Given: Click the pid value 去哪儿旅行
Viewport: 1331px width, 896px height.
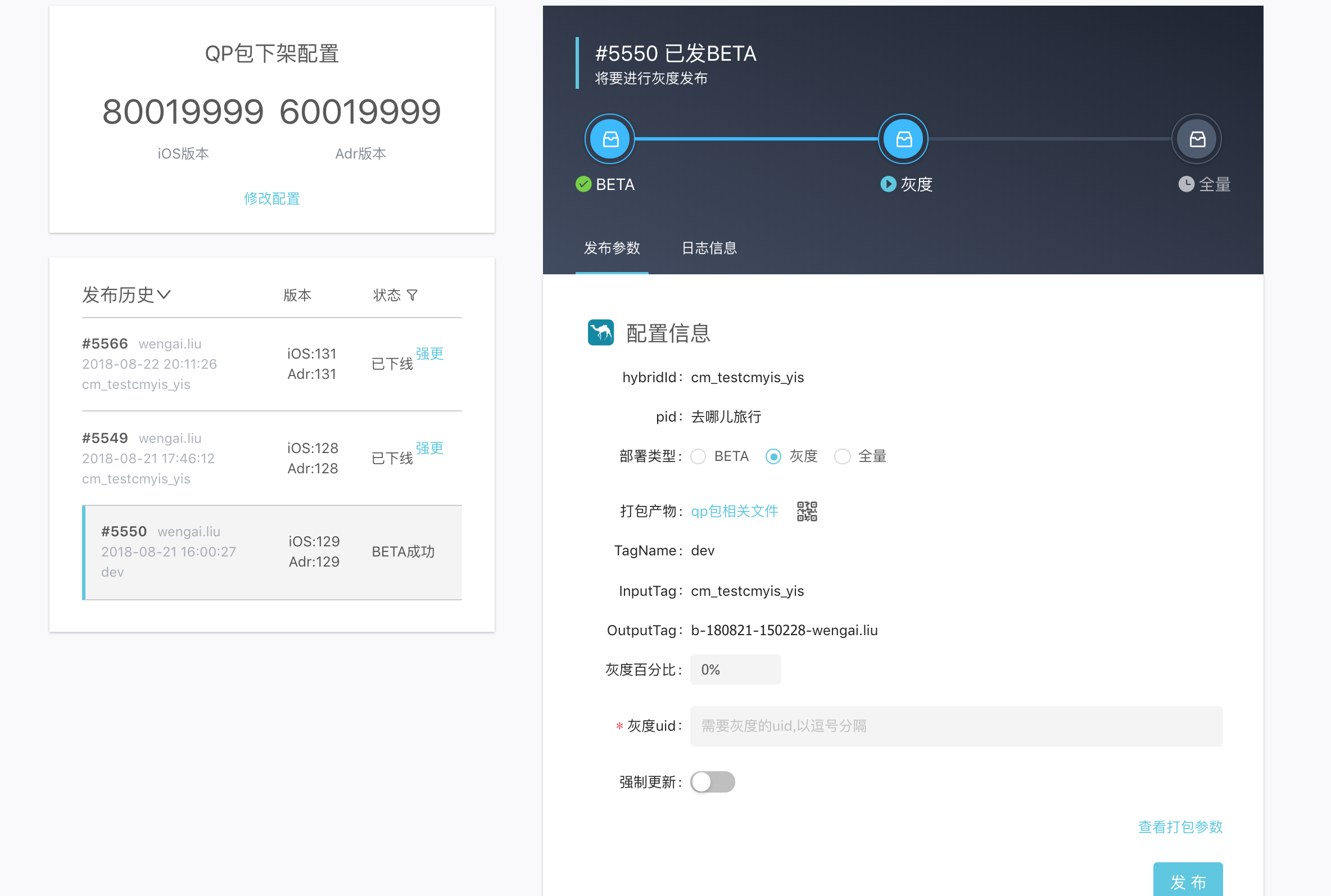Looking at the screenshot, I should pos(726,417).
